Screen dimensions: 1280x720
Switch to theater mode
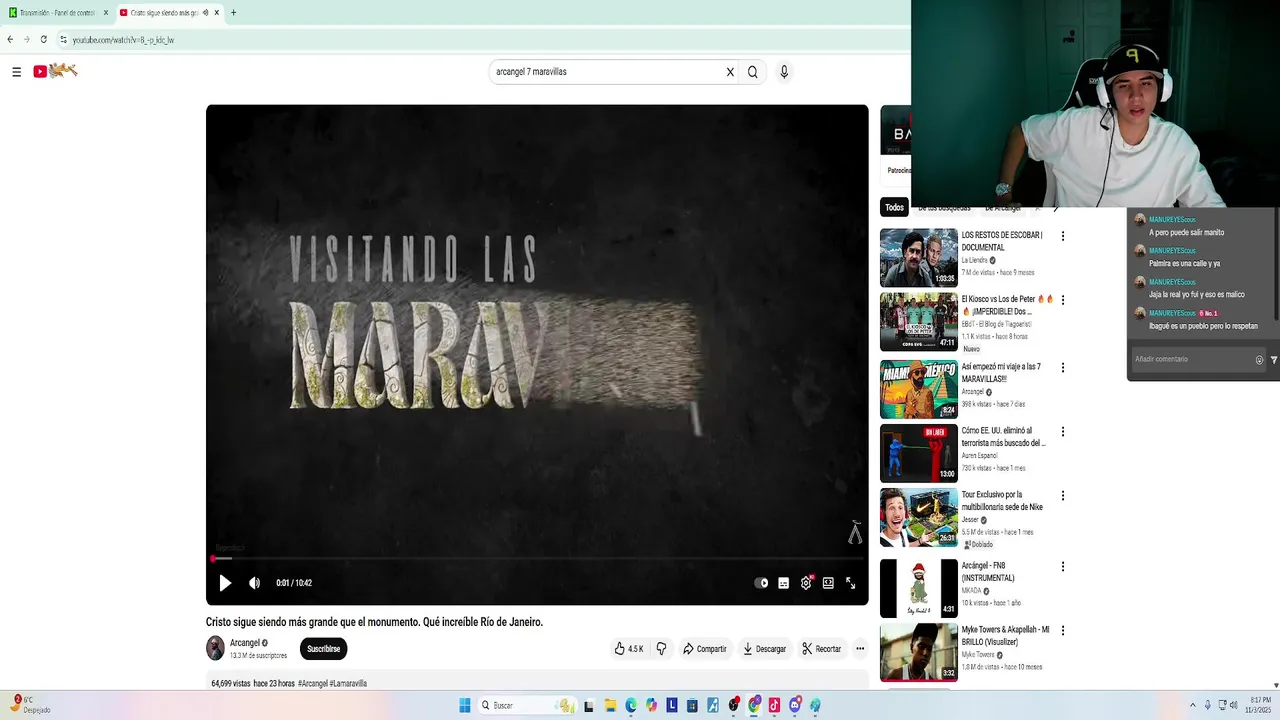(x=828, y=583)
